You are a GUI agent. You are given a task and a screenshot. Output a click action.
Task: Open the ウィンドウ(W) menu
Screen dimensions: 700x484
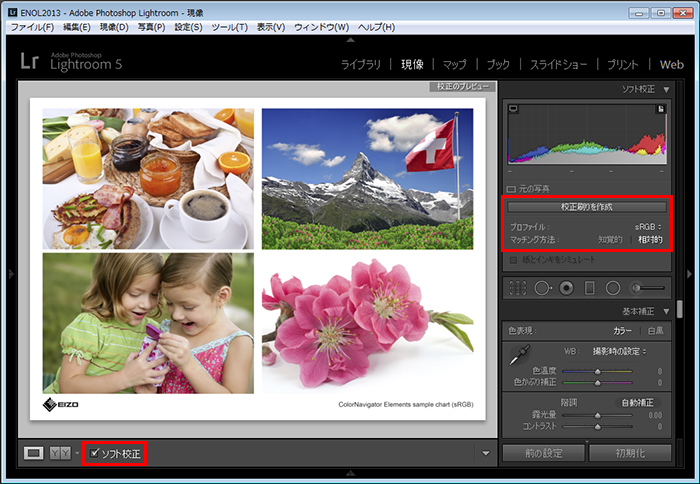(x=321, y=27)
